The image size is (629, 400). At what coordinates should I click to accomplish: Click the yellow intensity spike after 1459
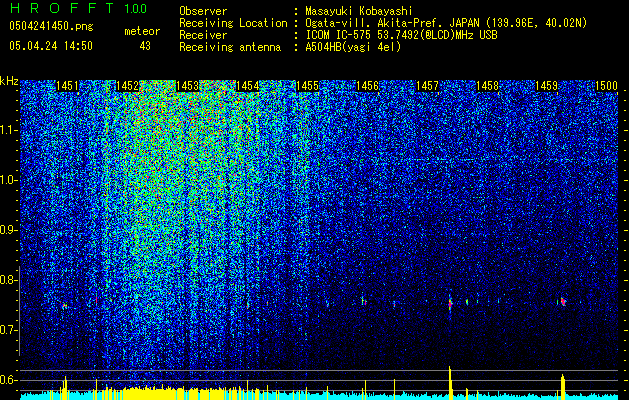click(x=563, y=387)
